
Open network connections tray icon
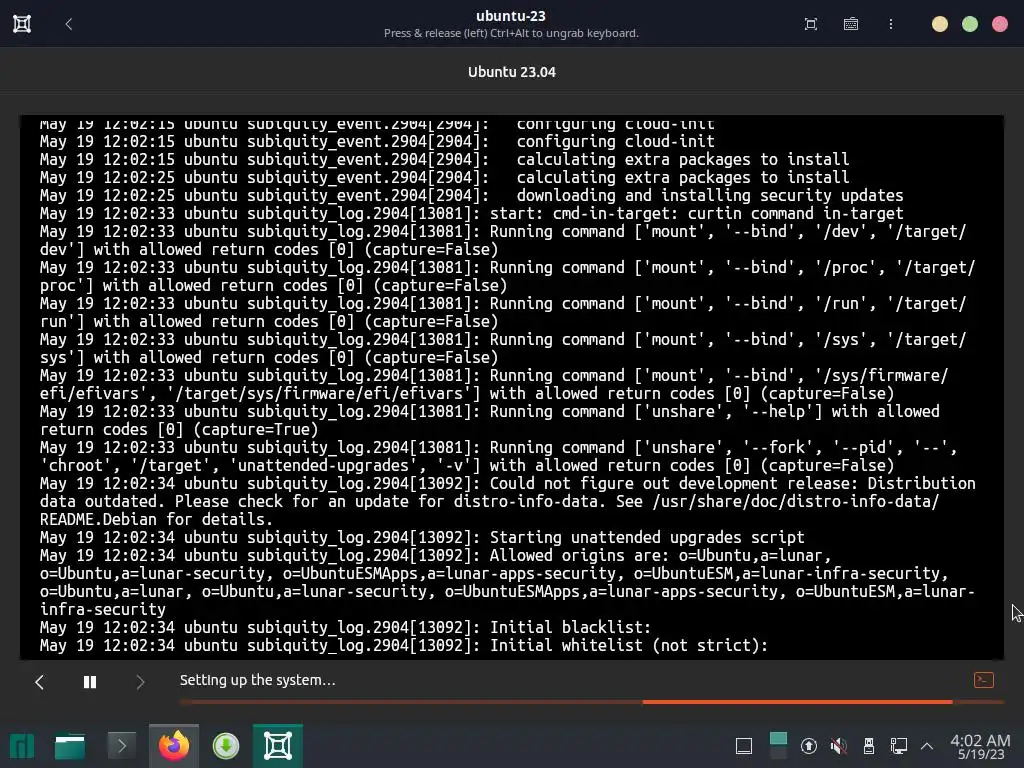(x=899, y=746)
